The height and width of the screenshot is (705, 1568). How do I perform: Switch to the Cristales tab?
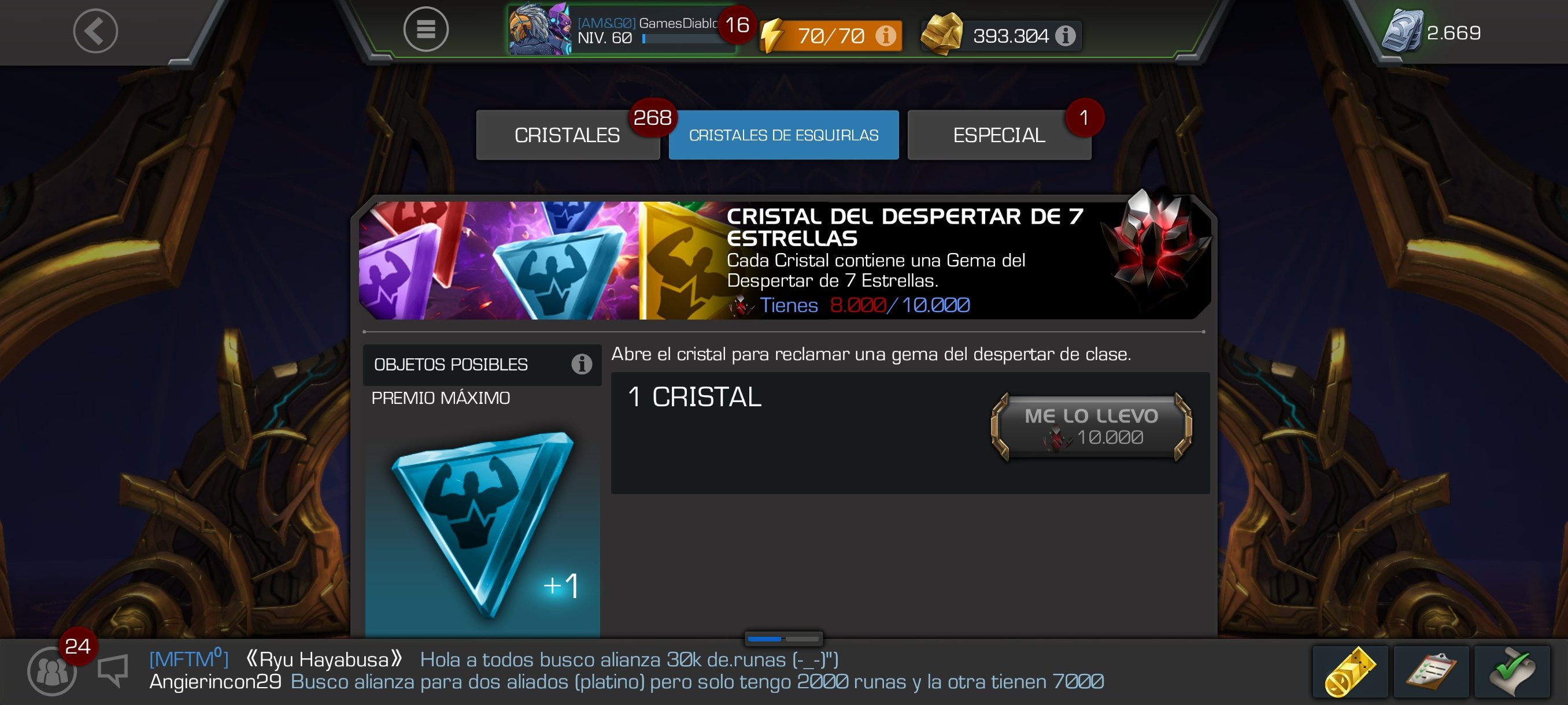tap(567, 135)
